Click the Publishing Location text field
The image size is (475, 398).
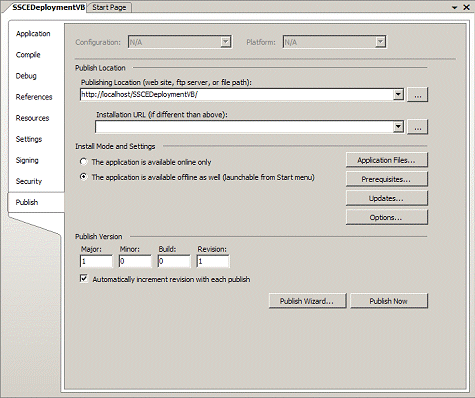237,94
